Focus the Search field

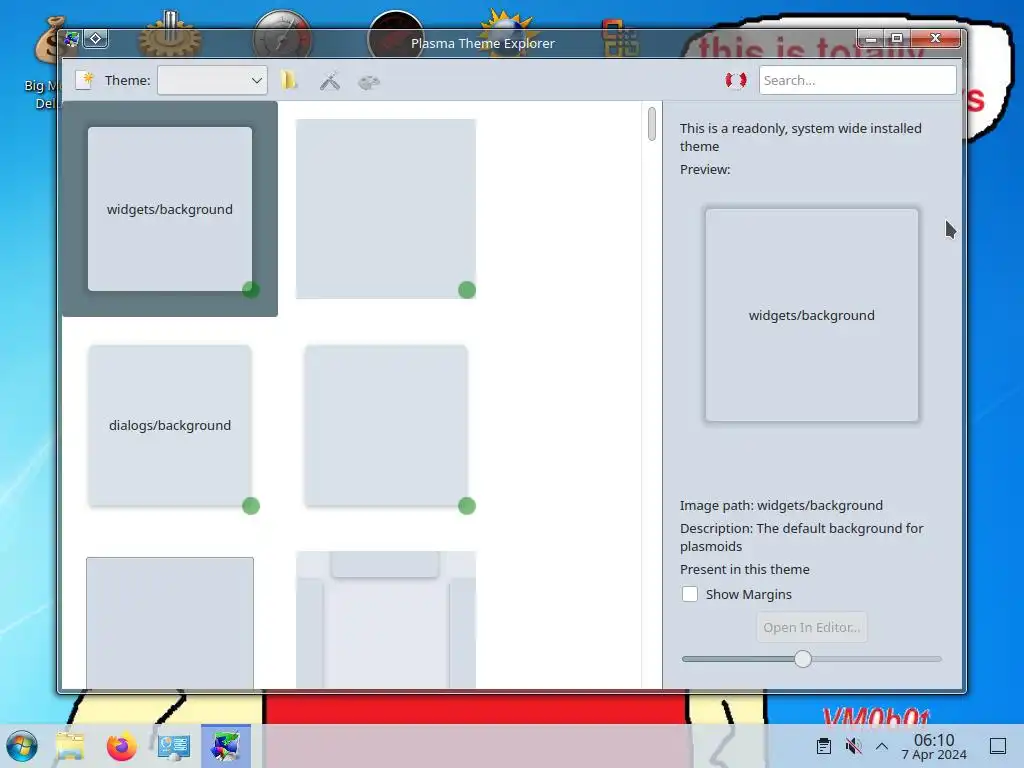pos(857,80)
